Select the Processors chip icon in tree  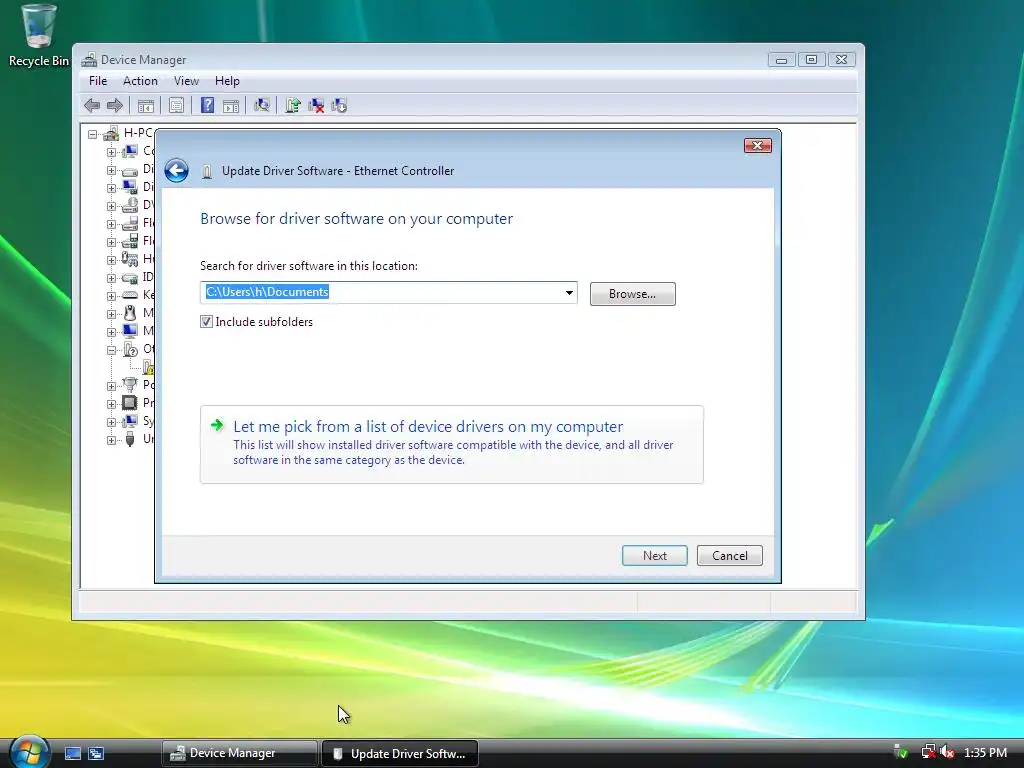click(130, 402)
